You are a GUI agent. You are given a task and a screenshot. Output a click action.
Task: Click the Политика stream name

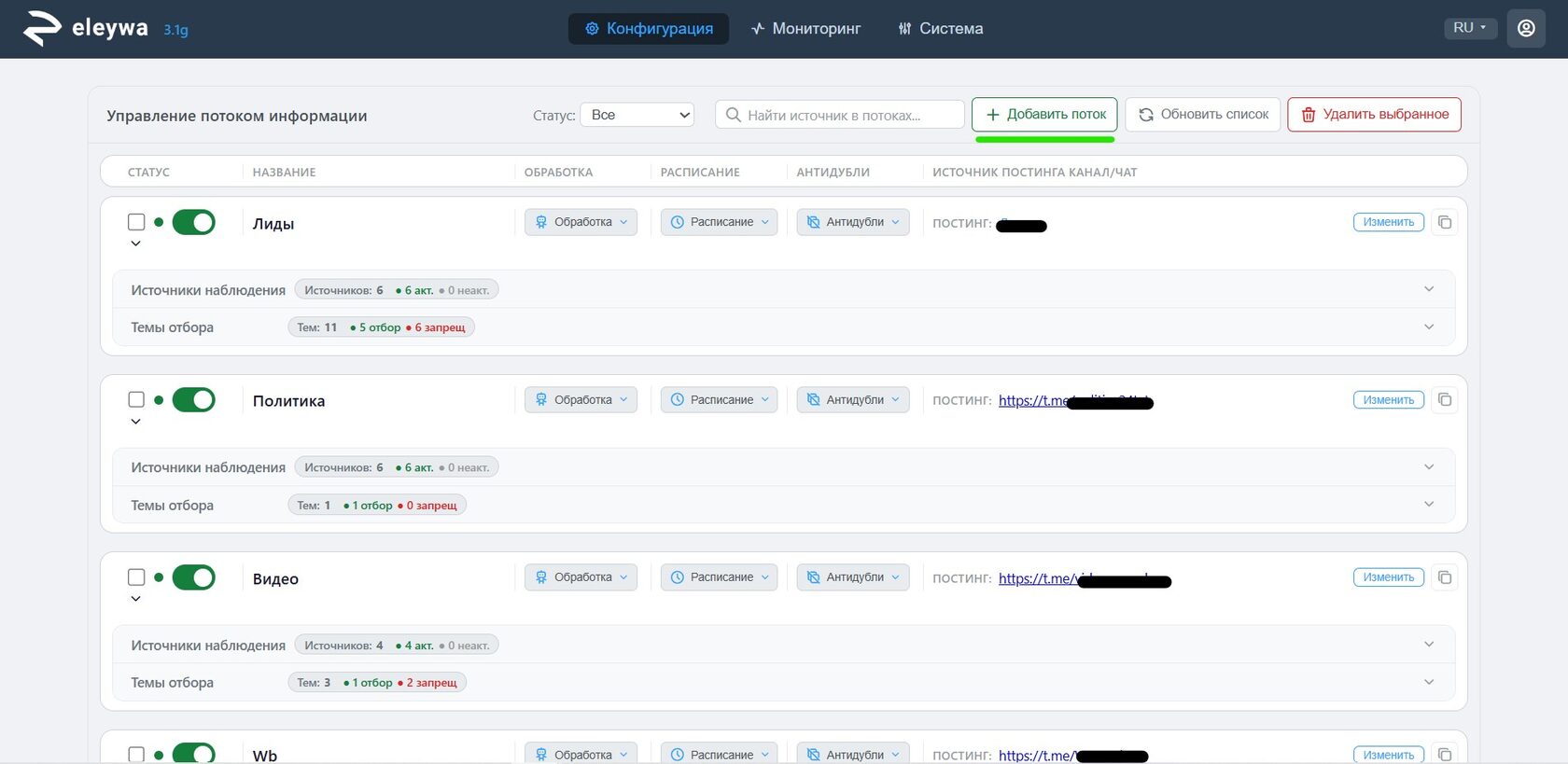tap(288, 401)
